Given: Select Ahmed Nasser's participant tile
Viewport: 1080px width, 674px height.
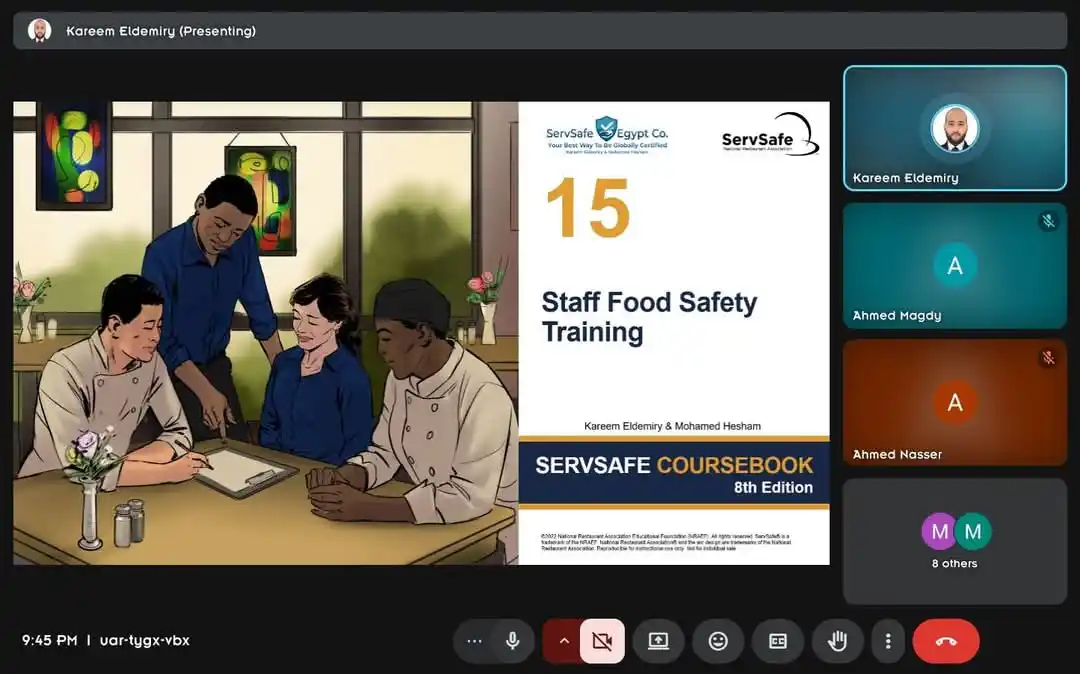Looking at the screenshot, I should tap(955, 403).
